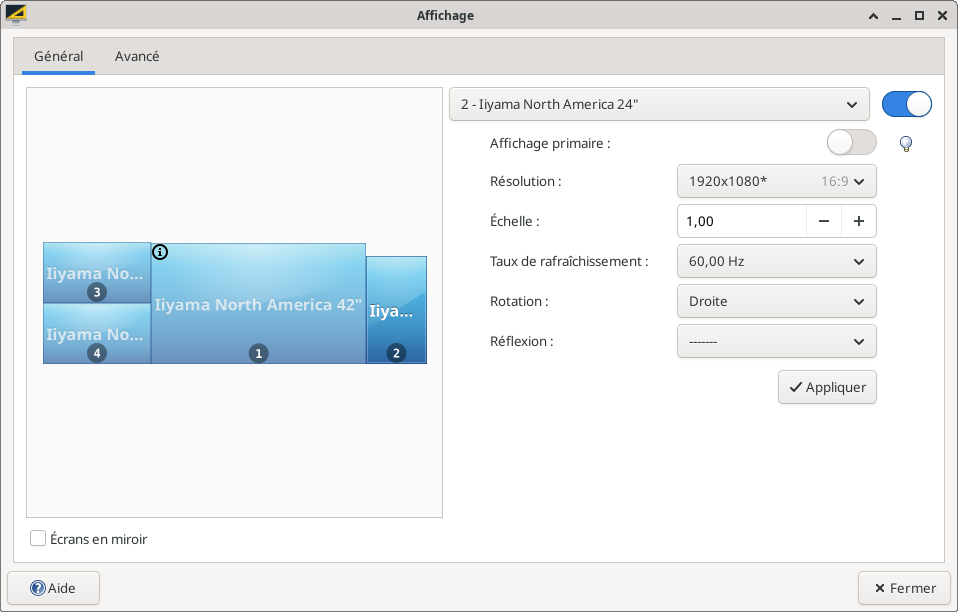
Task: Click the Affichage app icon in title bar
Action: pos(16,15)
